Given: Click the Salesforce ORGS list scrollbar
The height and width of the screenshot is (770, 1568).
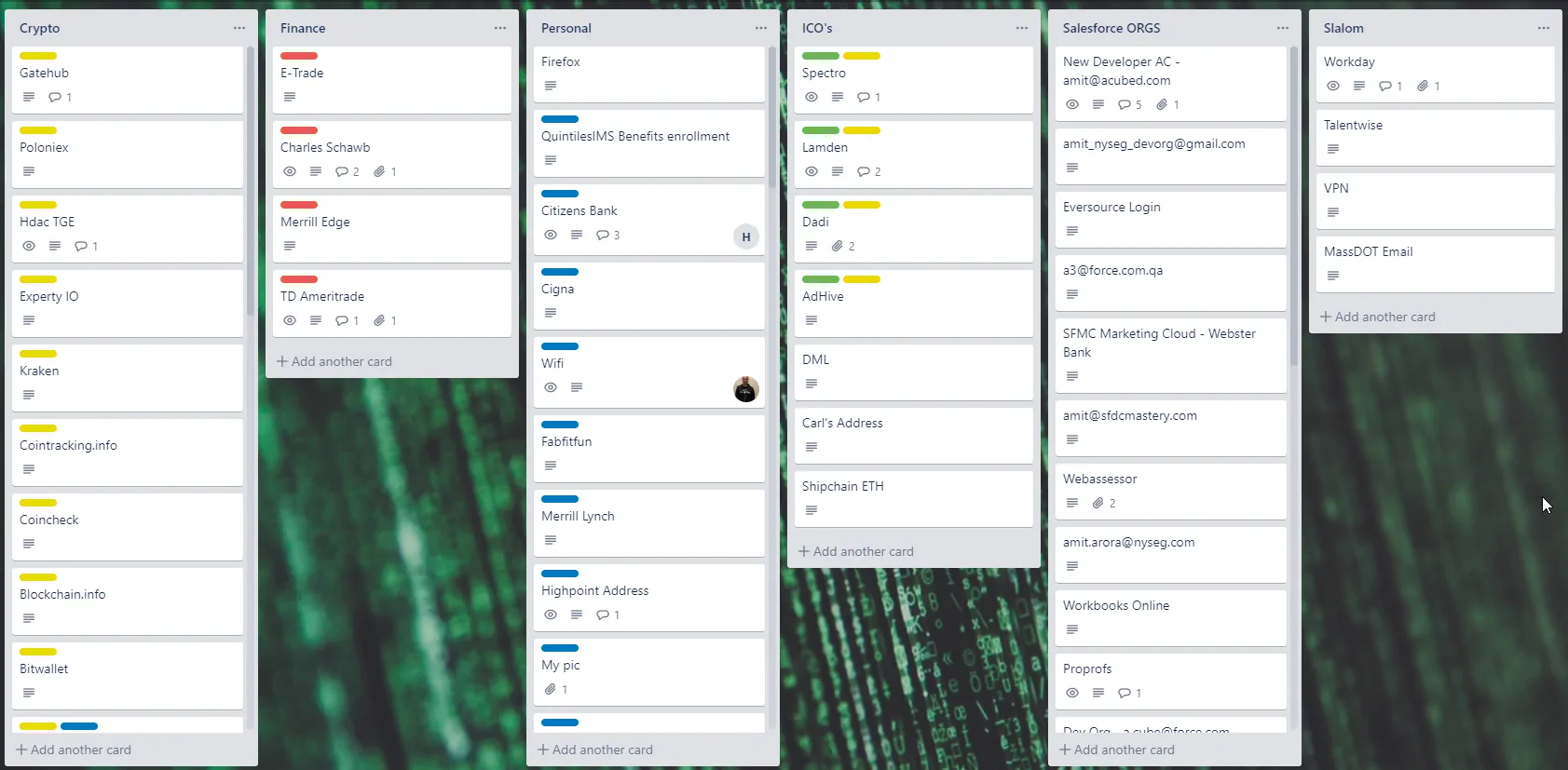Looking at the screenshot, I should 1294,207.
